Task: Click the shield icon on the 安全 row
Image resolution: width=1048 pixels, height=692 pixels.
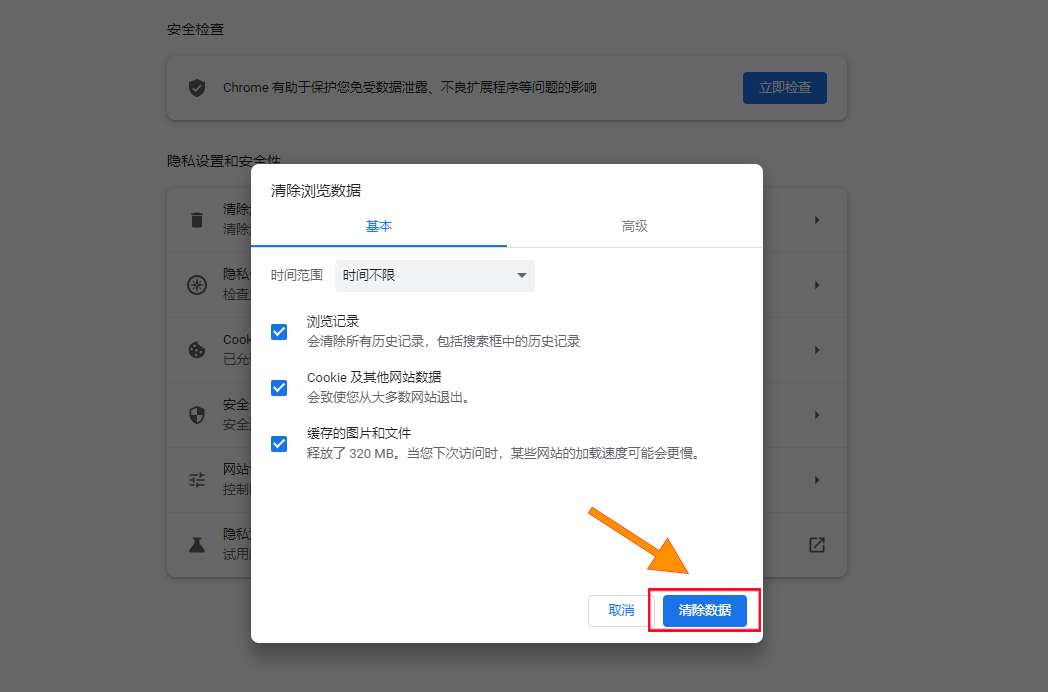Action: [x=196, y=414]
